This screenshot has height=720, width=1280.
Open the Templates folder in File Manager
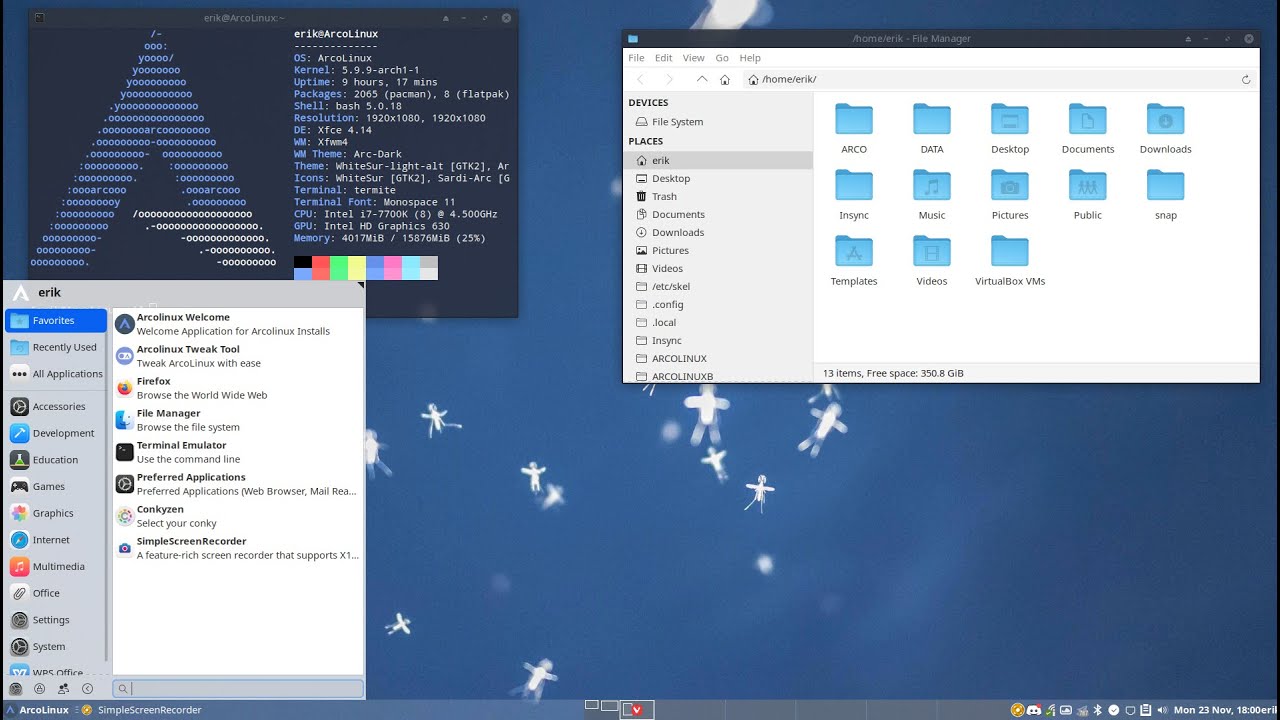(x=854, y=260)
